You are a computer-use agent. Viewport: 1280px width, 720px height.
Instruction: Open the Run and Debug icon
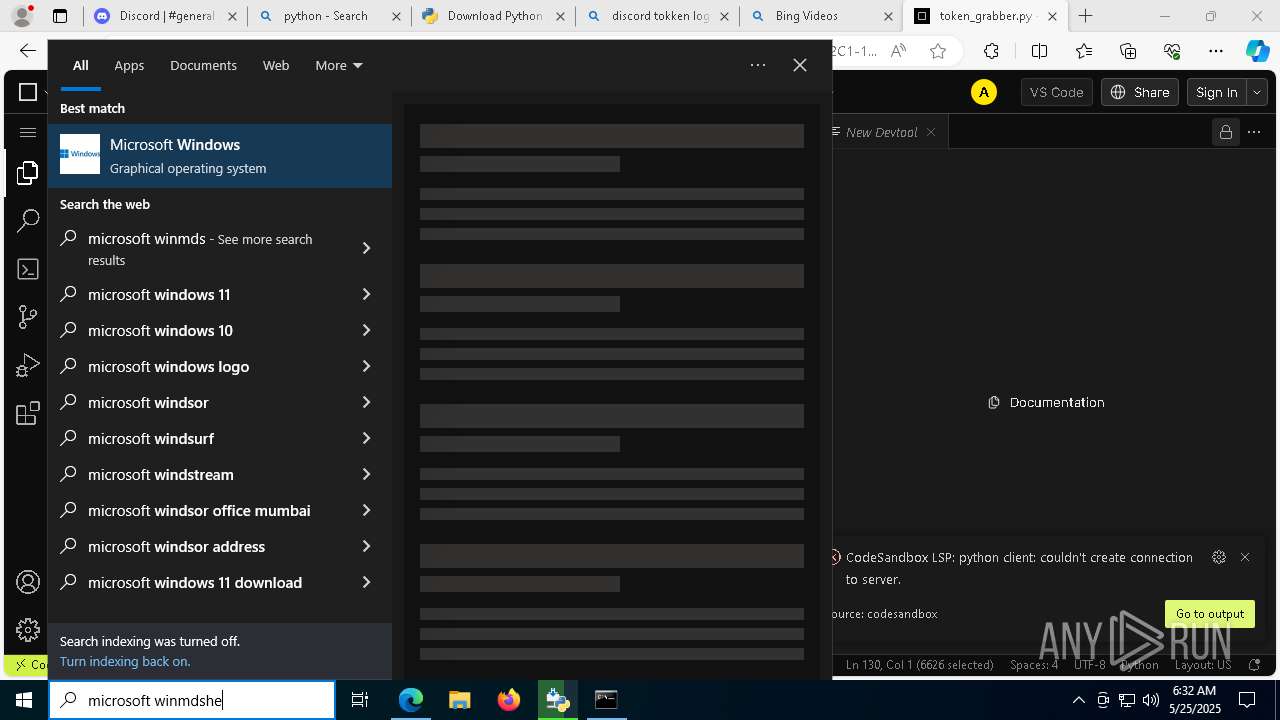[28, 365]
